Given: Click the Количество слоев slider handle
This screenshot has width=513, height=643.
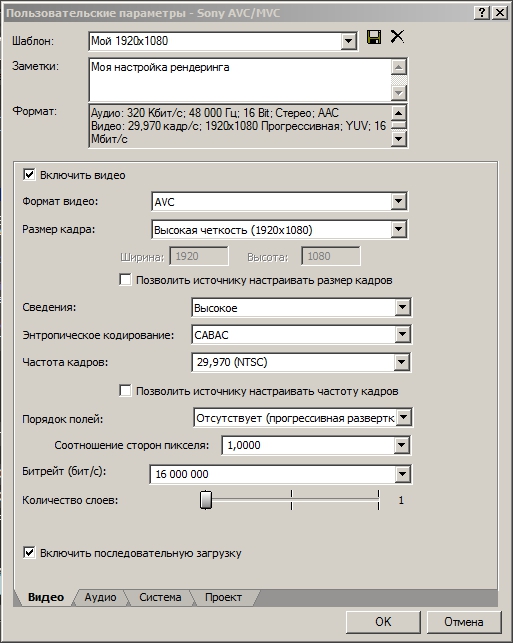Looking at the screenshot, I should [x=206, y=500].
